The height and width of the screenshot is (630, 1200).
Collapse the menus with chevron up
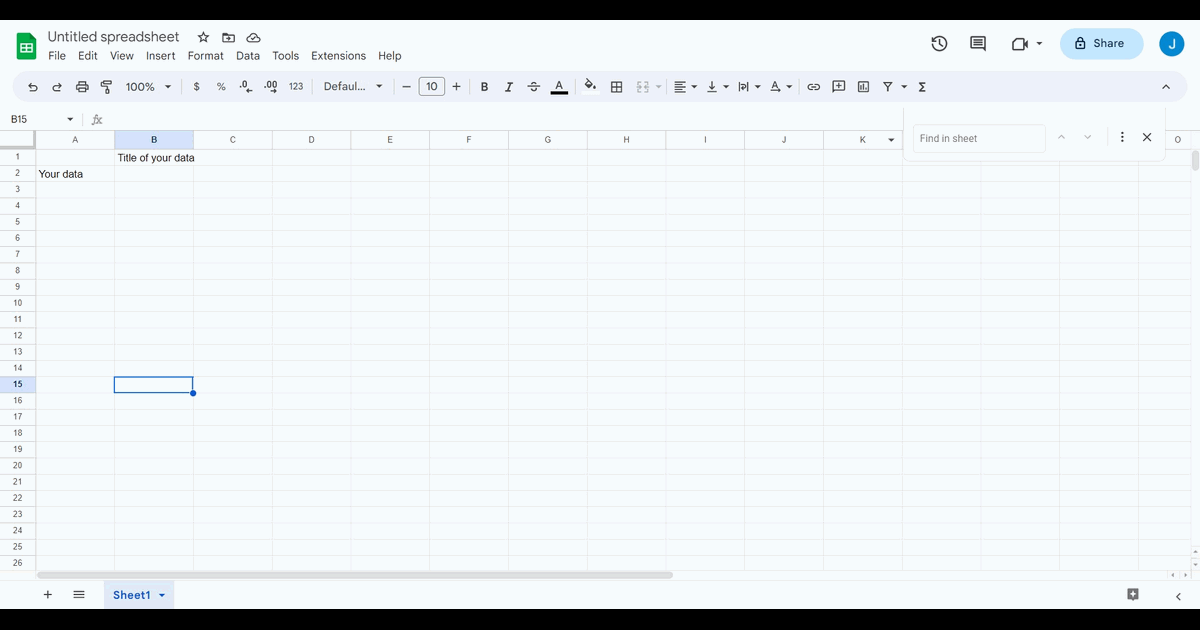pyautogui.click(x=1166, y=87)
